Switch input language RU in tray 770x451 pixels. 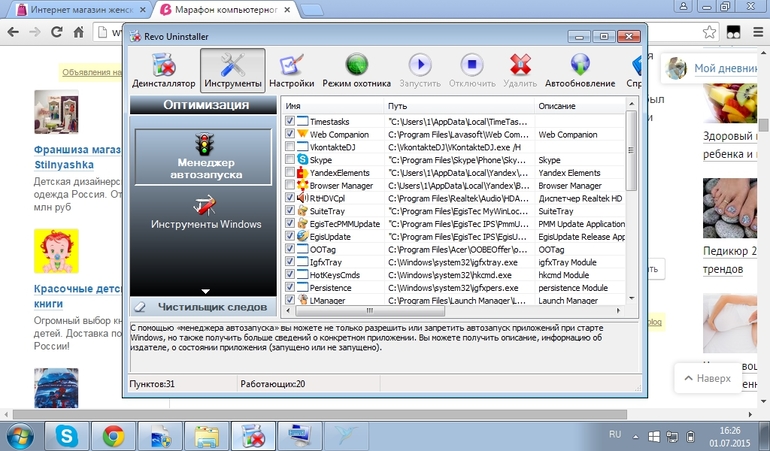point(615,434)
